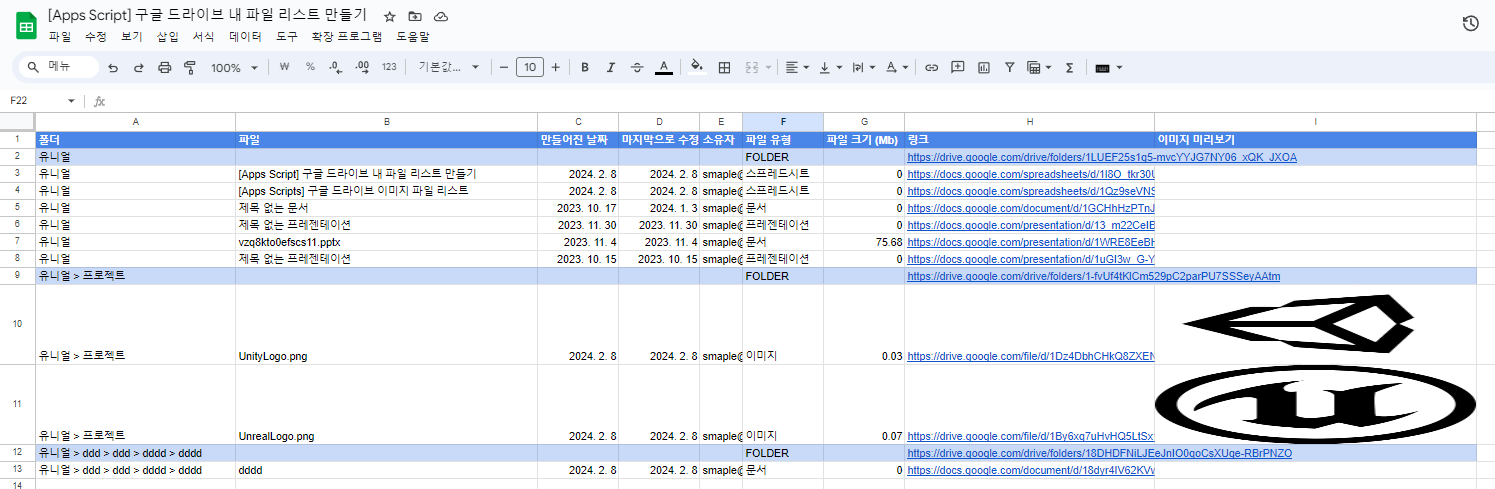Open the 확장 프로그램 menu
Viewport: 1495px width, 489px height.
pos(347,36)
